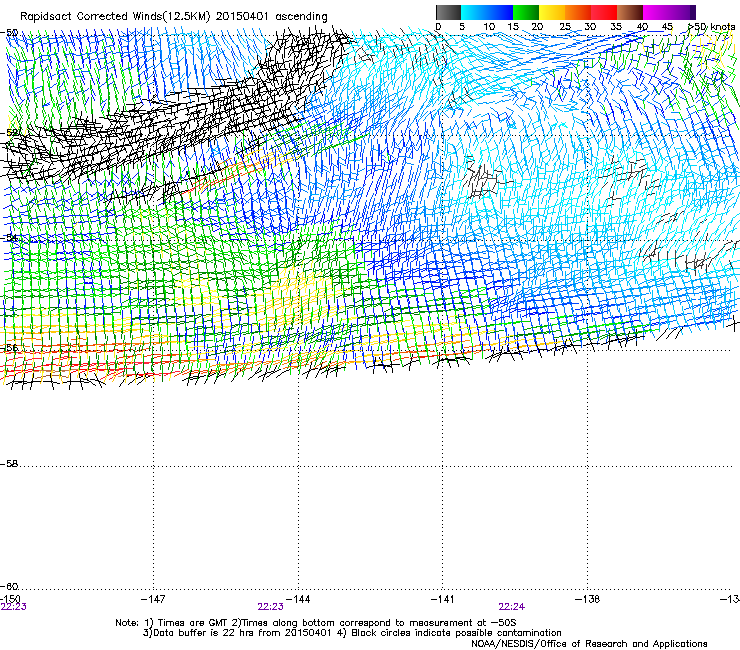Image resolution: width=740 pixels, height=650 pixels.
Task: Click the '-150' longitude axis label
Action: coord(10,599)
